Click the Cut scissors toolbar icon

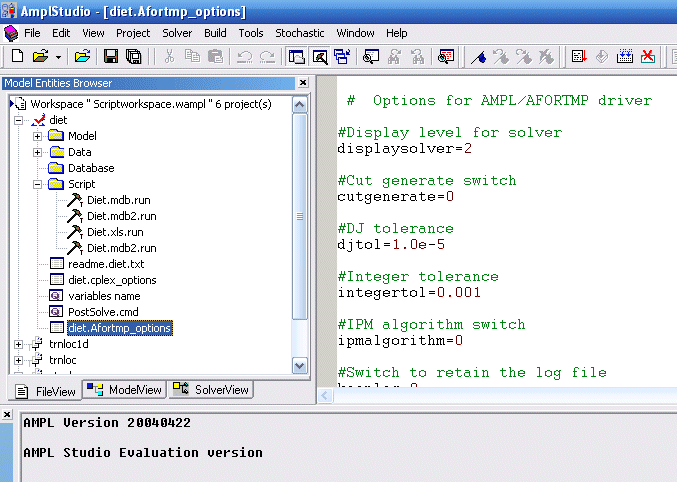[169, 56]
